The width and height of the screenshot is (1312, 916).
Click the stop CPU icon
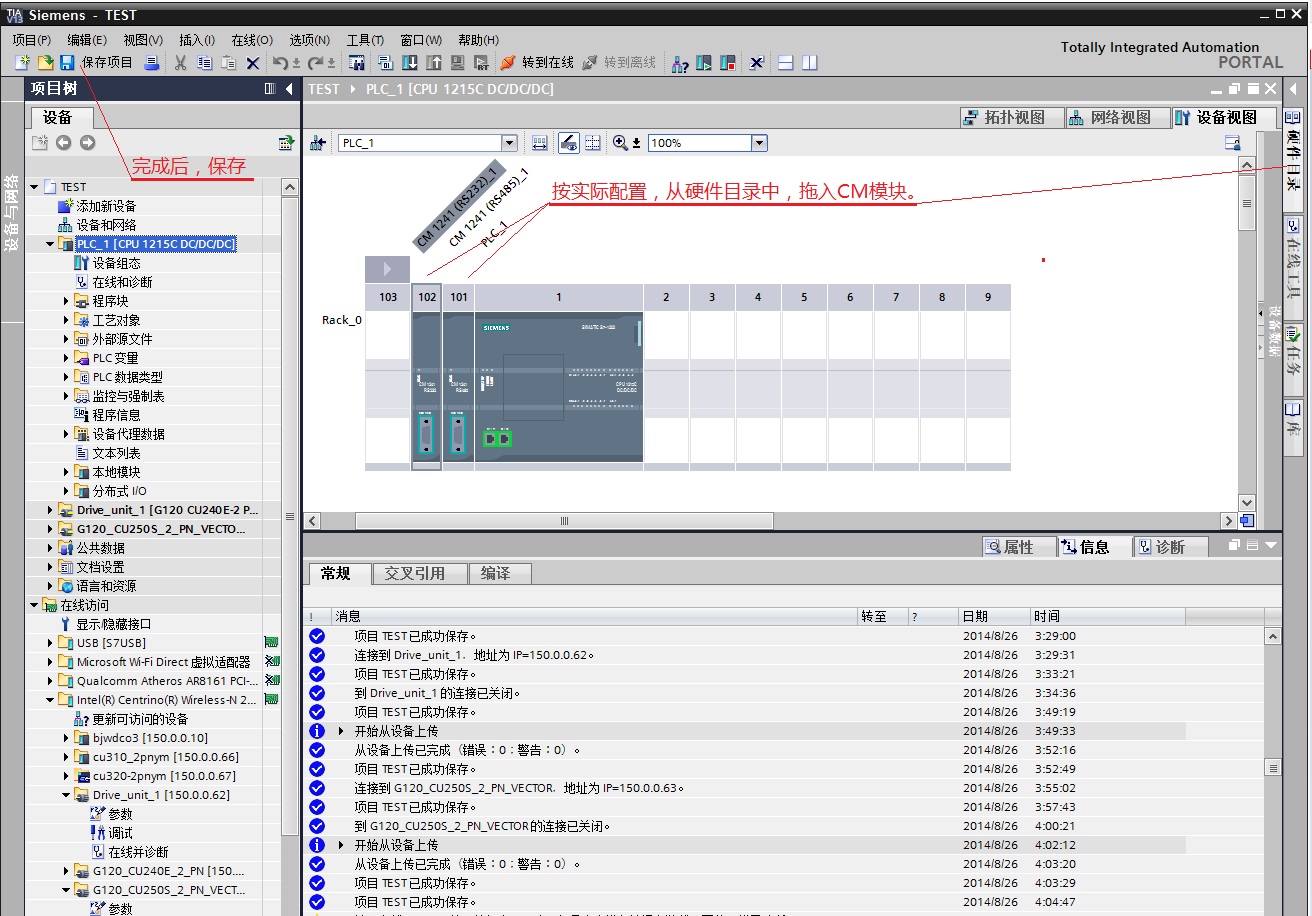click(x=728, y=63)
